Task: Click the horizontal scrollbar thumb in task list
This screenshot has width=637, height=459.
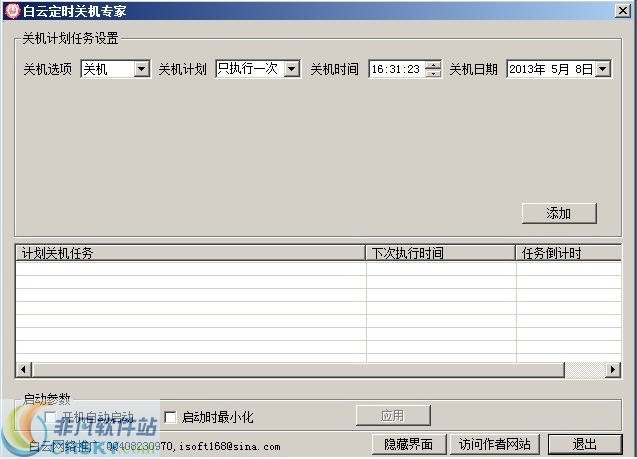Action: [x=298, y=370]
